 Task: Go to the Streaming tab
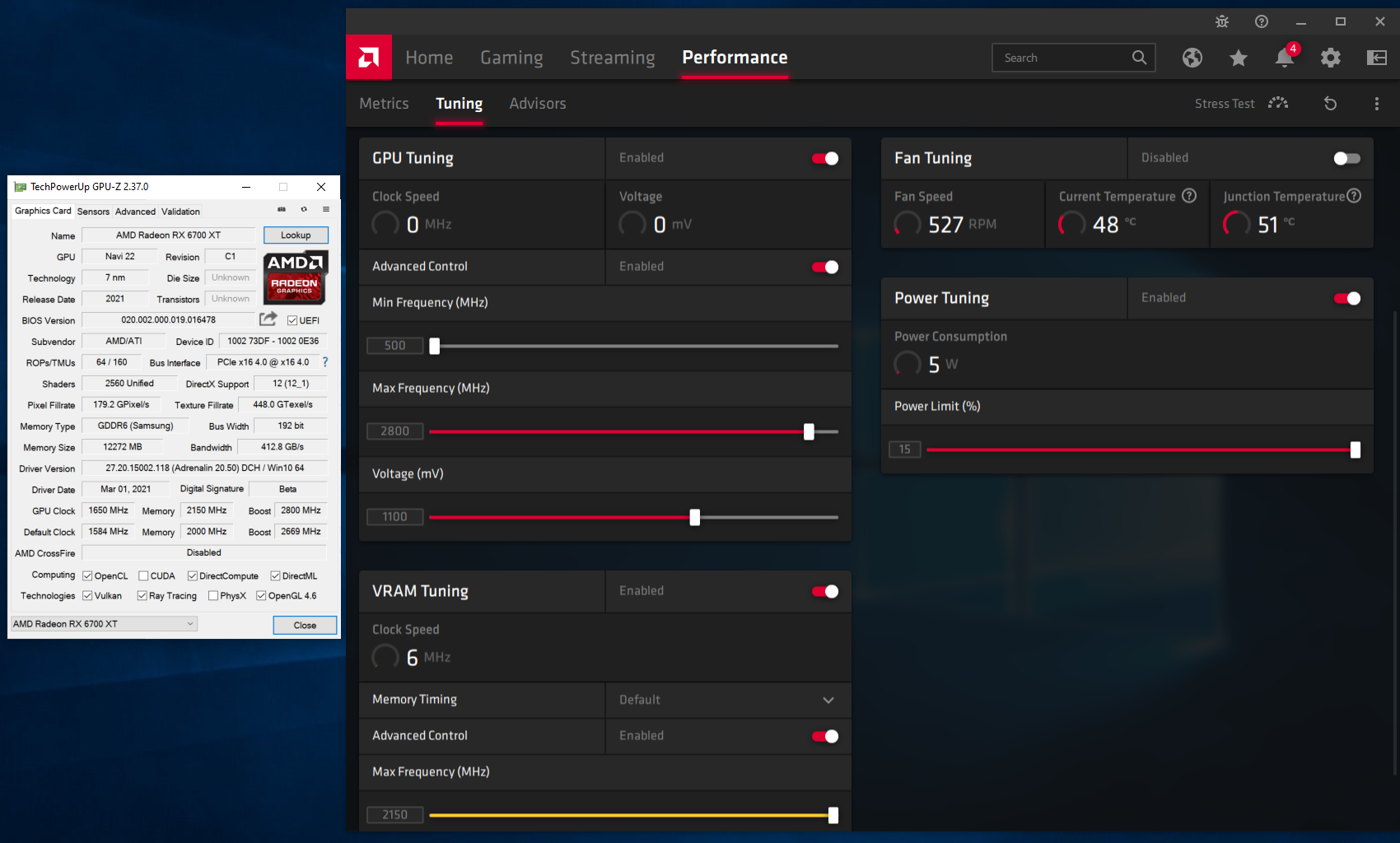pyautogui.click(x=613, y=58)
